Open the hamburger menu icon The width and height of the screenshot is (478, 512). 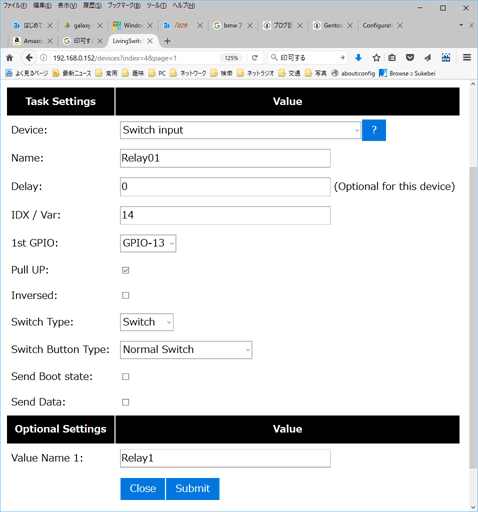click(467, 58)
